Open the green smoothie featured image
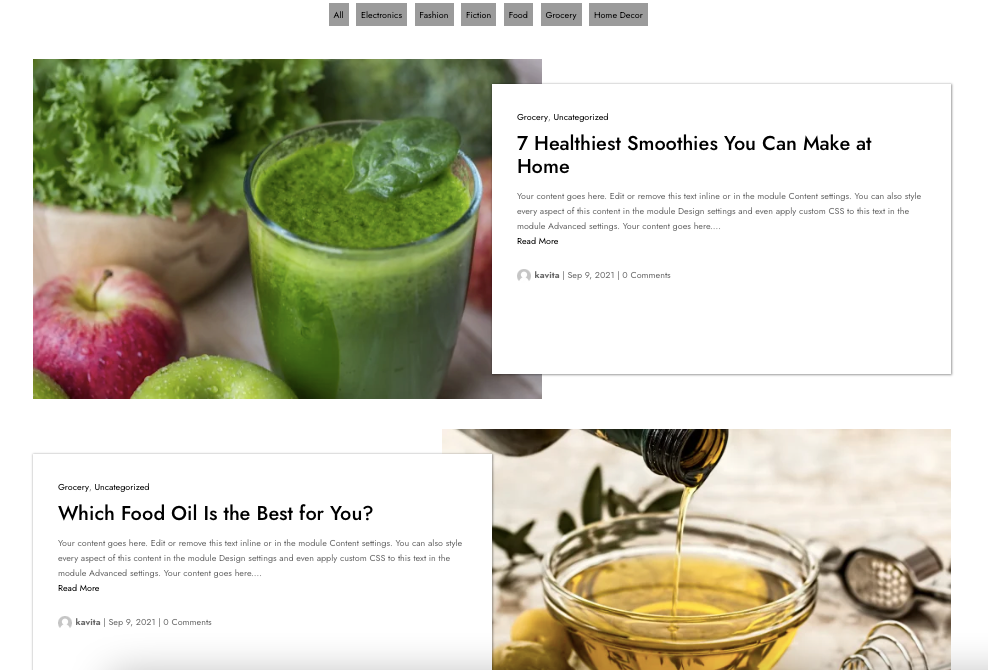This screenshot has width=988, height=670. pyautogui.click(x=262, y=229)
